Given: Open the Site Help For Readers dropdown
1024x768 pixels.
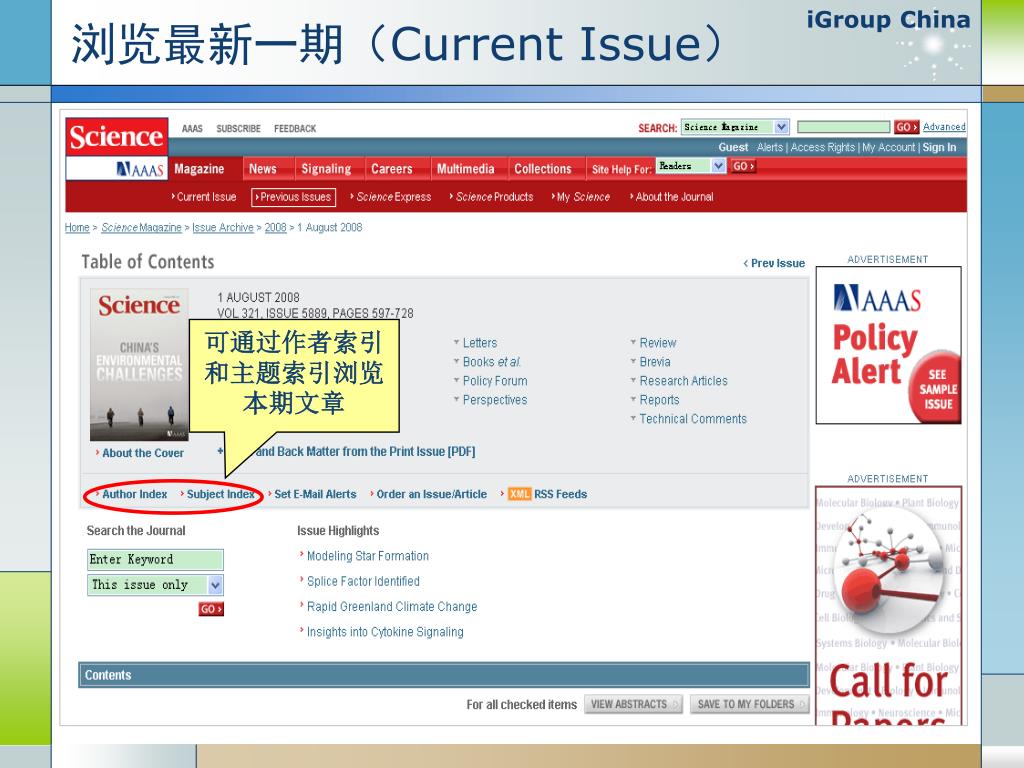Looking at the screenshot, I should [690, 166].
